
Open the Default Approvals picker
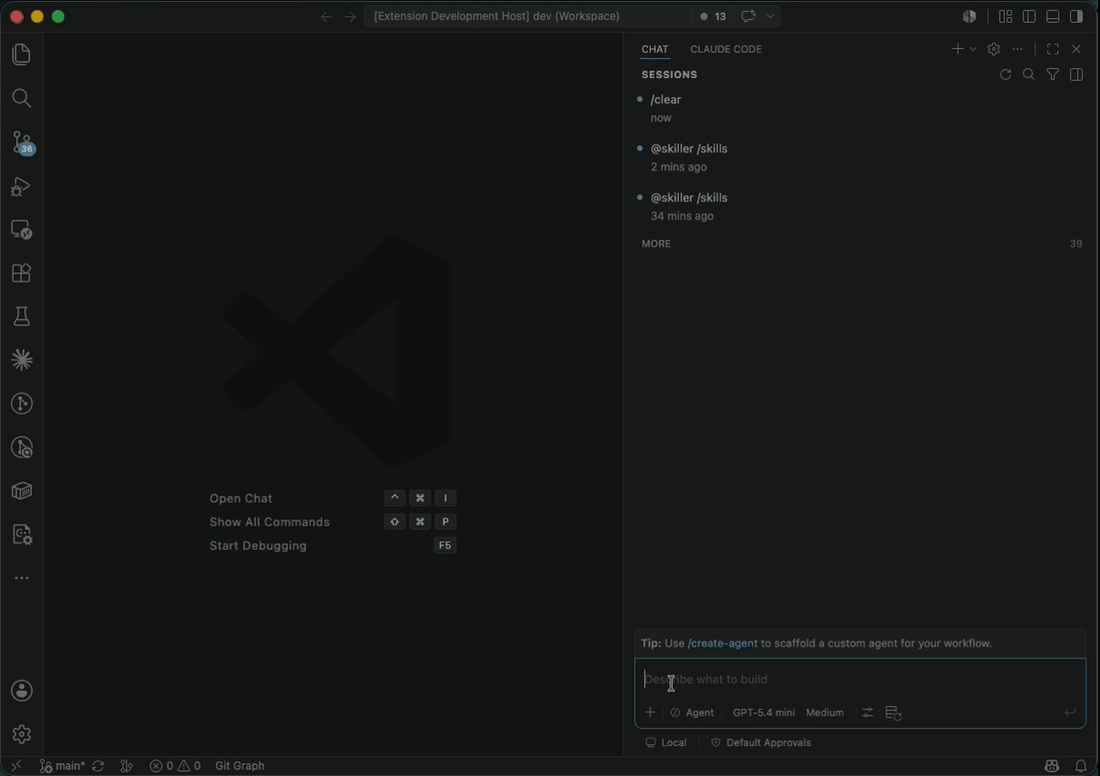click(760, 742)
